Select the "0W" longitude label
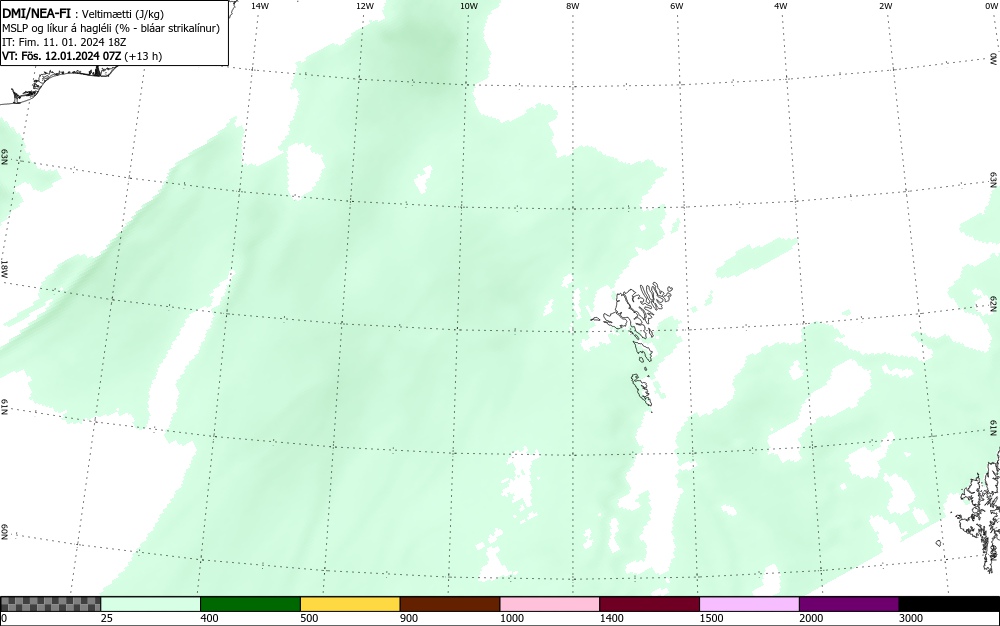 tap(991, 6)
